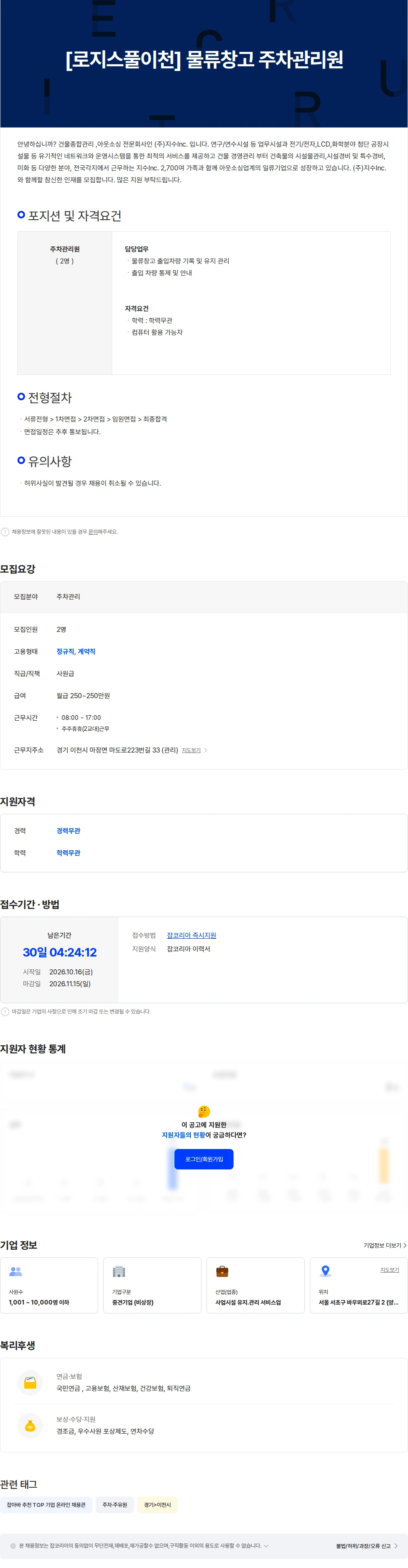This screenshot has width=408, height=1568.
Task: Click the 물류창고 출입차량 기록 및 유지 관리 duty
Action: (x=180, y=260)
